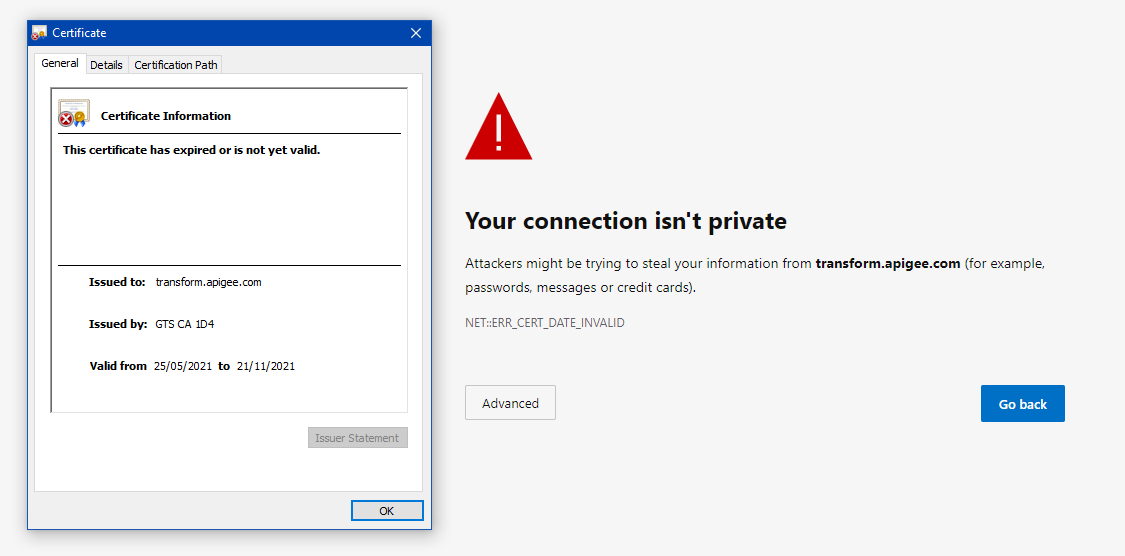
Task: Click "Your connection isn't private" heading
Action: [x=626, y=221]
